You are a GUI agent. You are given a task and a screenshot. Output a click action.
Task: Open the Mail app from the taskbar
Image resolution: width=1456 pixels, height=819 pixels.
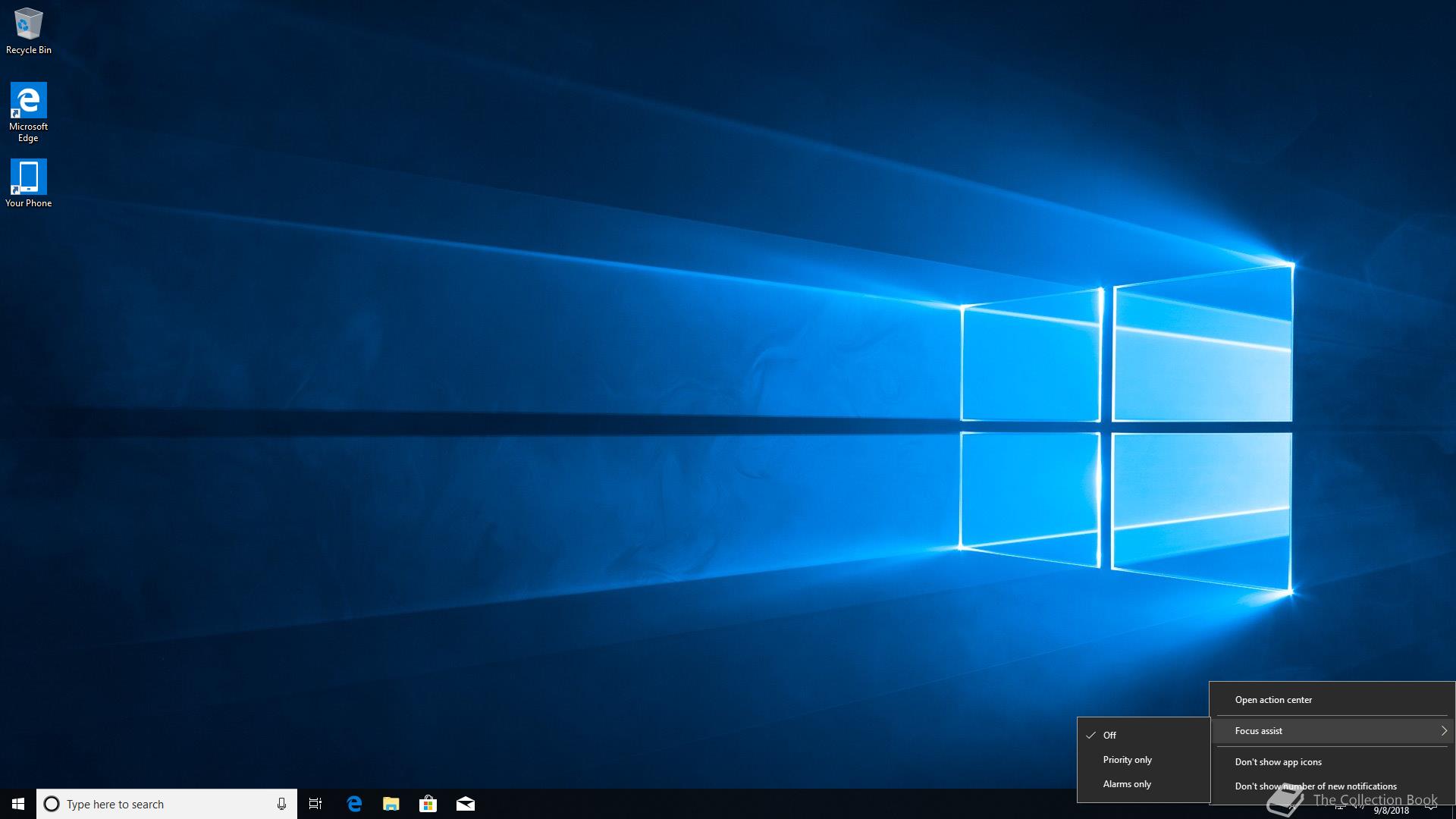click(466, 804)
